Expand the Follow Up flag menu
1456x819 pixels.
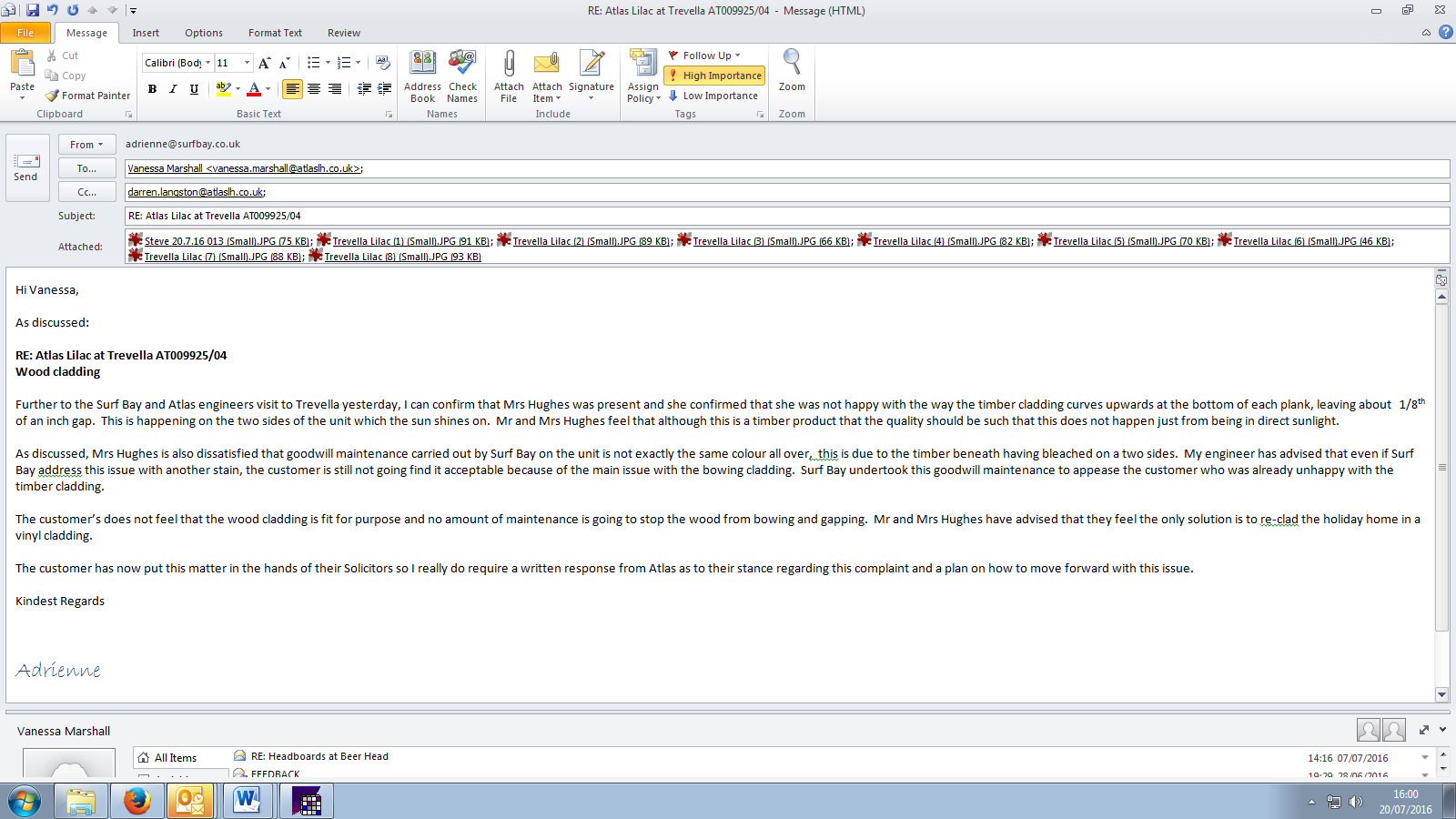(x=704, y=56)
